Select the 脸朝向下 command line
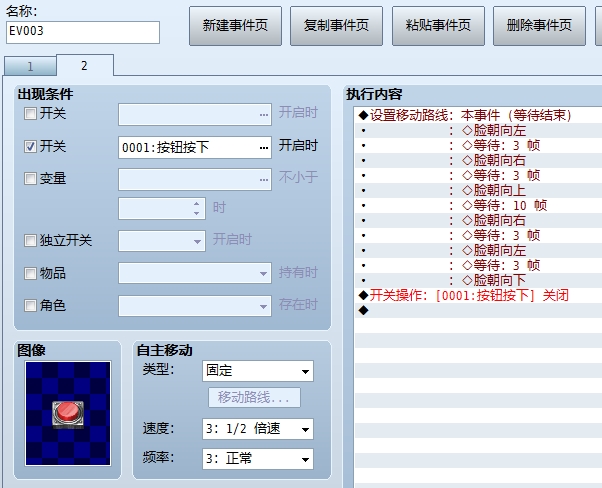The height and width of the screenshot is (488, 602). coord(478,280)
